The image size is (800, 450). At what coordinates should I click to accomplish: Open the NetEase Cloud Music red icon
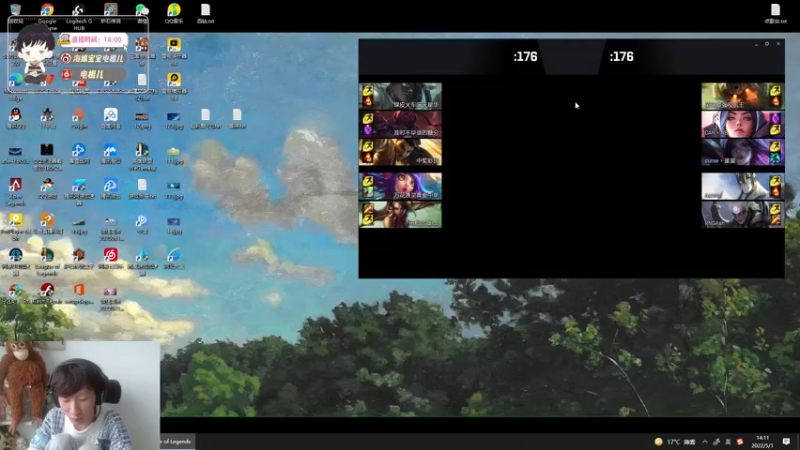click(x=110, y=255)
